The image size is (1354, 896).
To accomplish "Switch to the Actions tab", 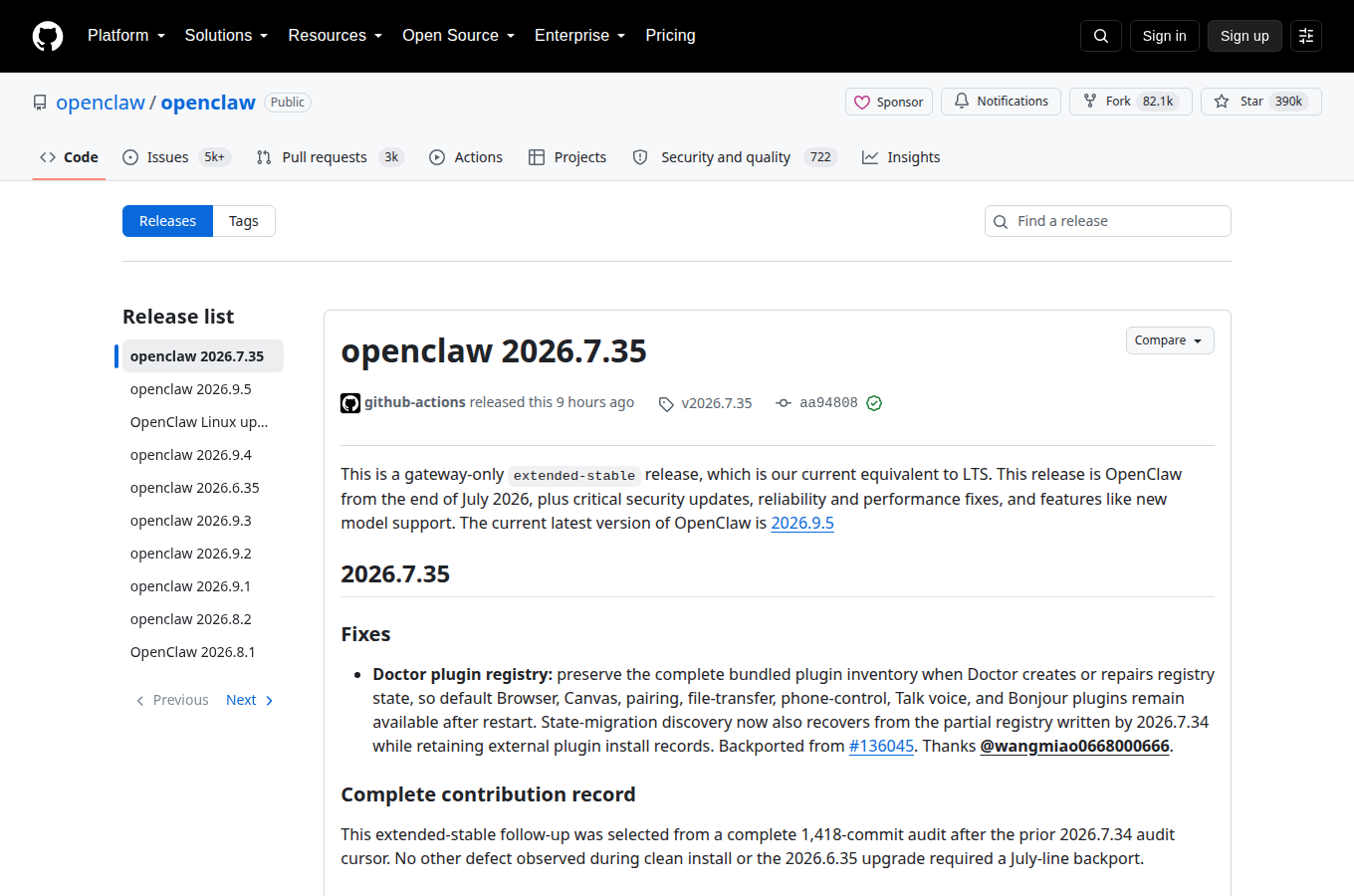I will pos(466,157).
